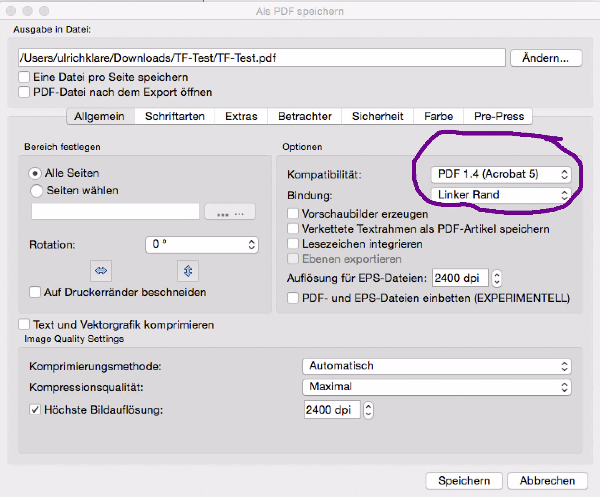Click the Höchste Bildauflösung stepper arrows

[x=369, y=410]
